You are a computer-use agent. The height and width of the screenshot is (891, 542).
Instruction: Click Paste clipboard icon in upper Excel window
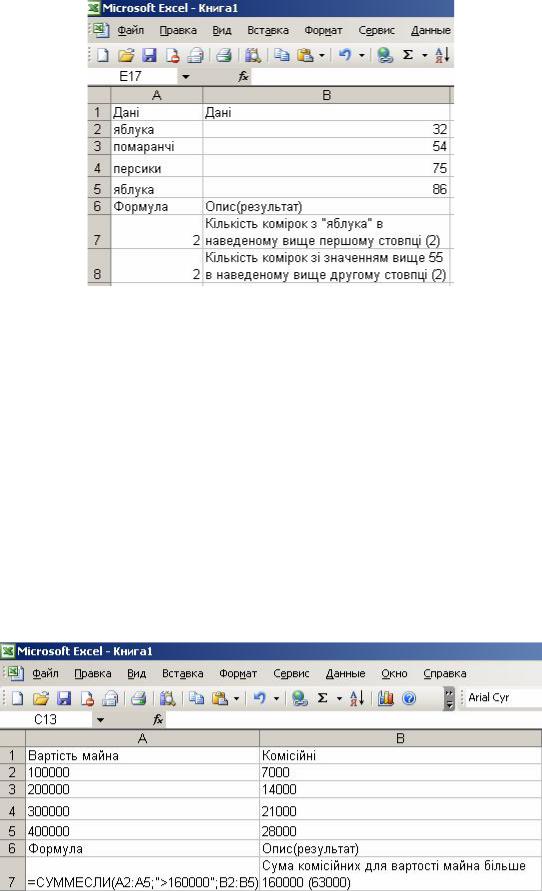pos(305,55)
